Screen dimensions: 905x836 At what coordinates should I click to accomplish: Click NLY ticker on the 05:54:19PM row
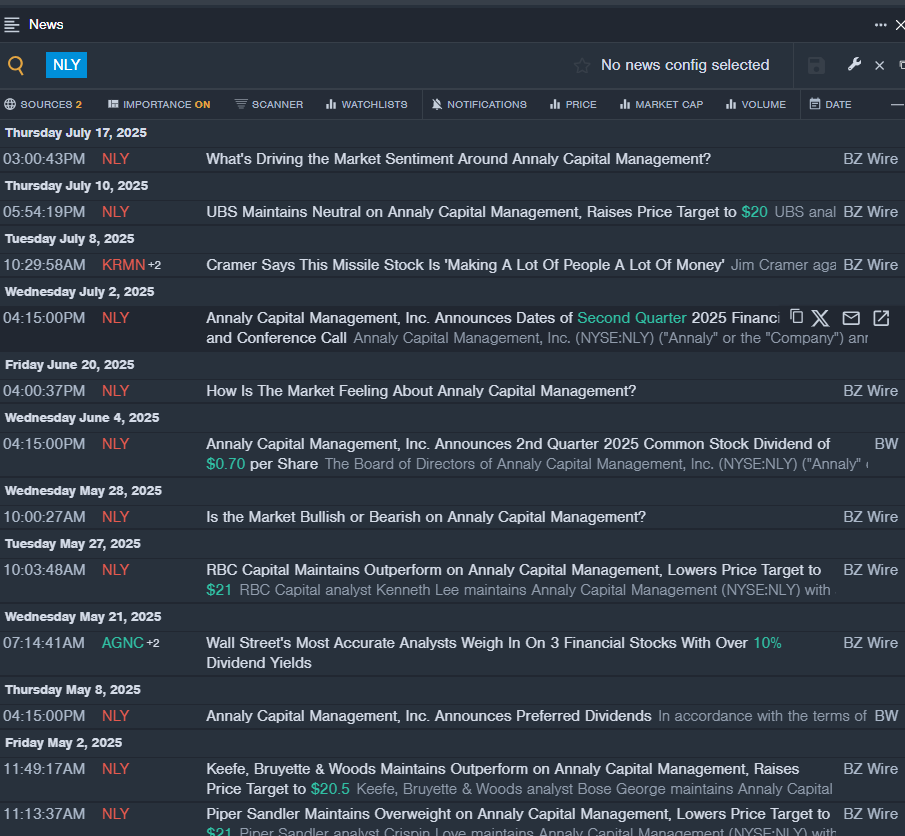(115, 212)
